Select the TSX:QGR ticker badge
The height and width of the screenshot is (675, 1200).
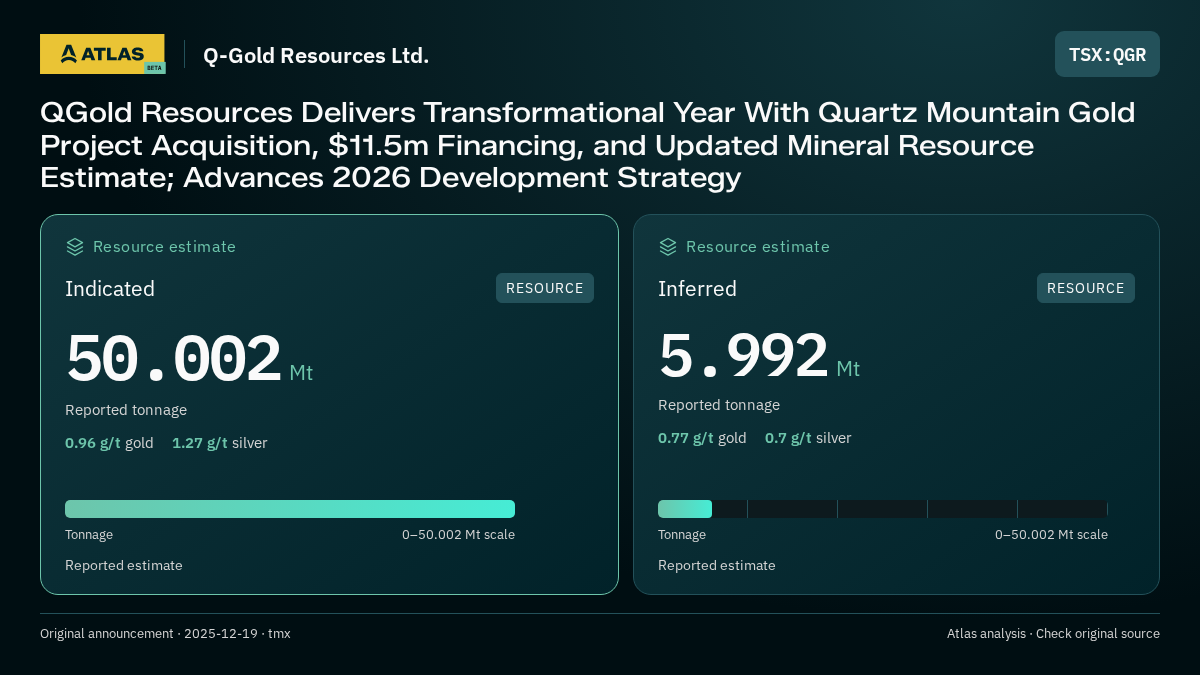point(1107,54)
